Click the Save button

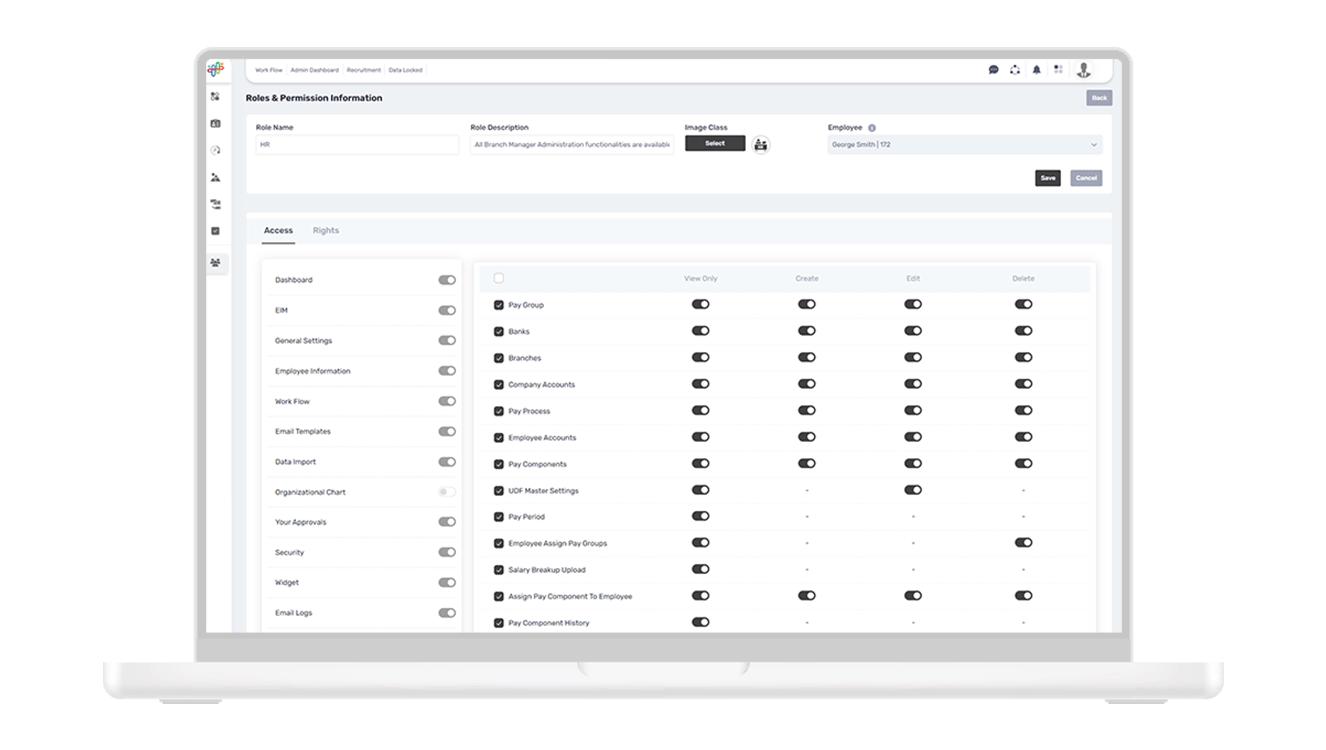point(1047,178)
